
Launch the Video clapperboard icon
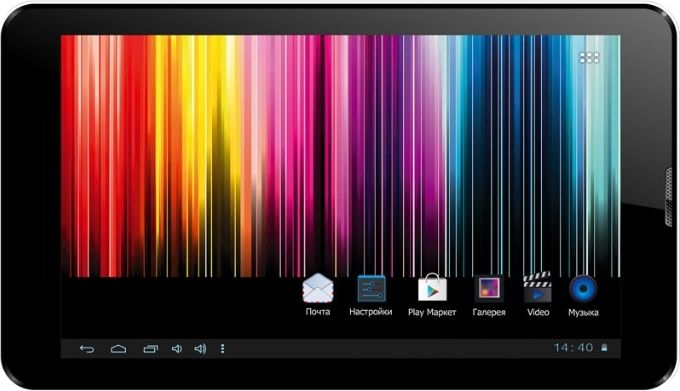pos(537,287)
